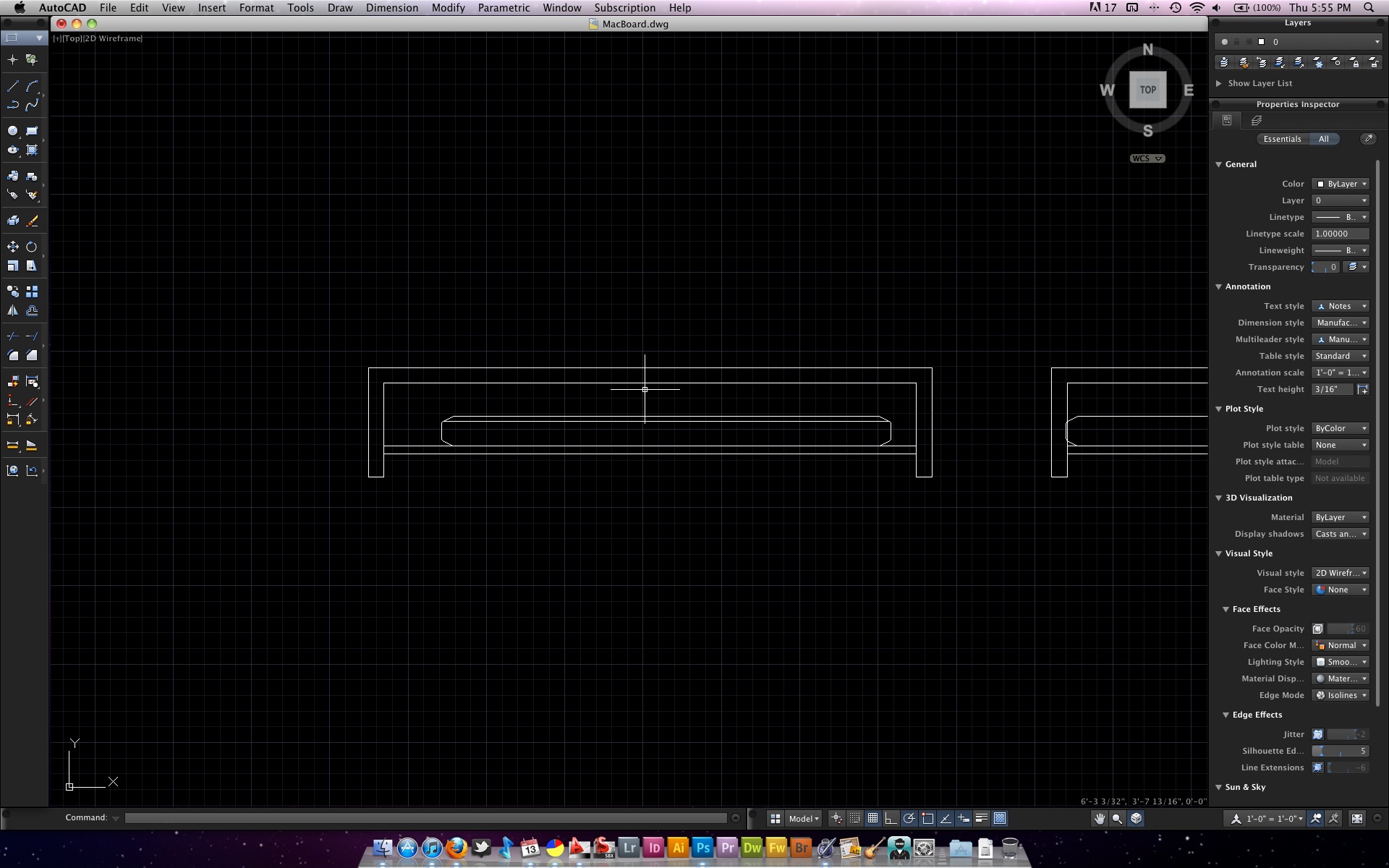Edit the Linetype scale field
Viewport: 1389px width, 868px height.
[1341, 234]
